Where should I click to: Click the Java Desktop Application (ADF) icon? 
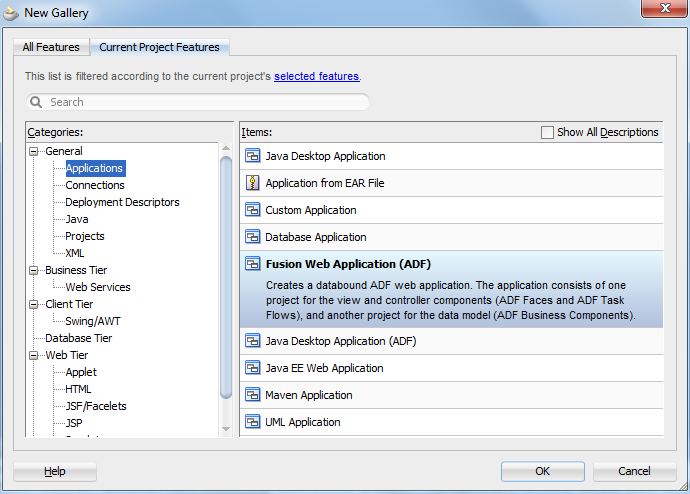coord(253,341)
